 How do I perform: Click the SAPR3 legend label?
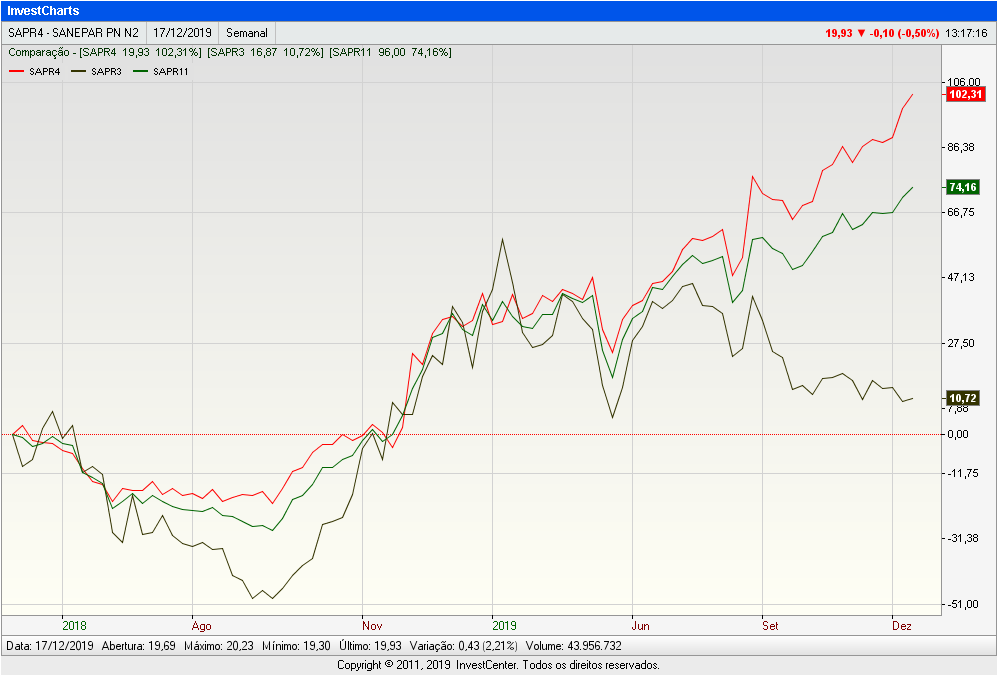[106, 71]
